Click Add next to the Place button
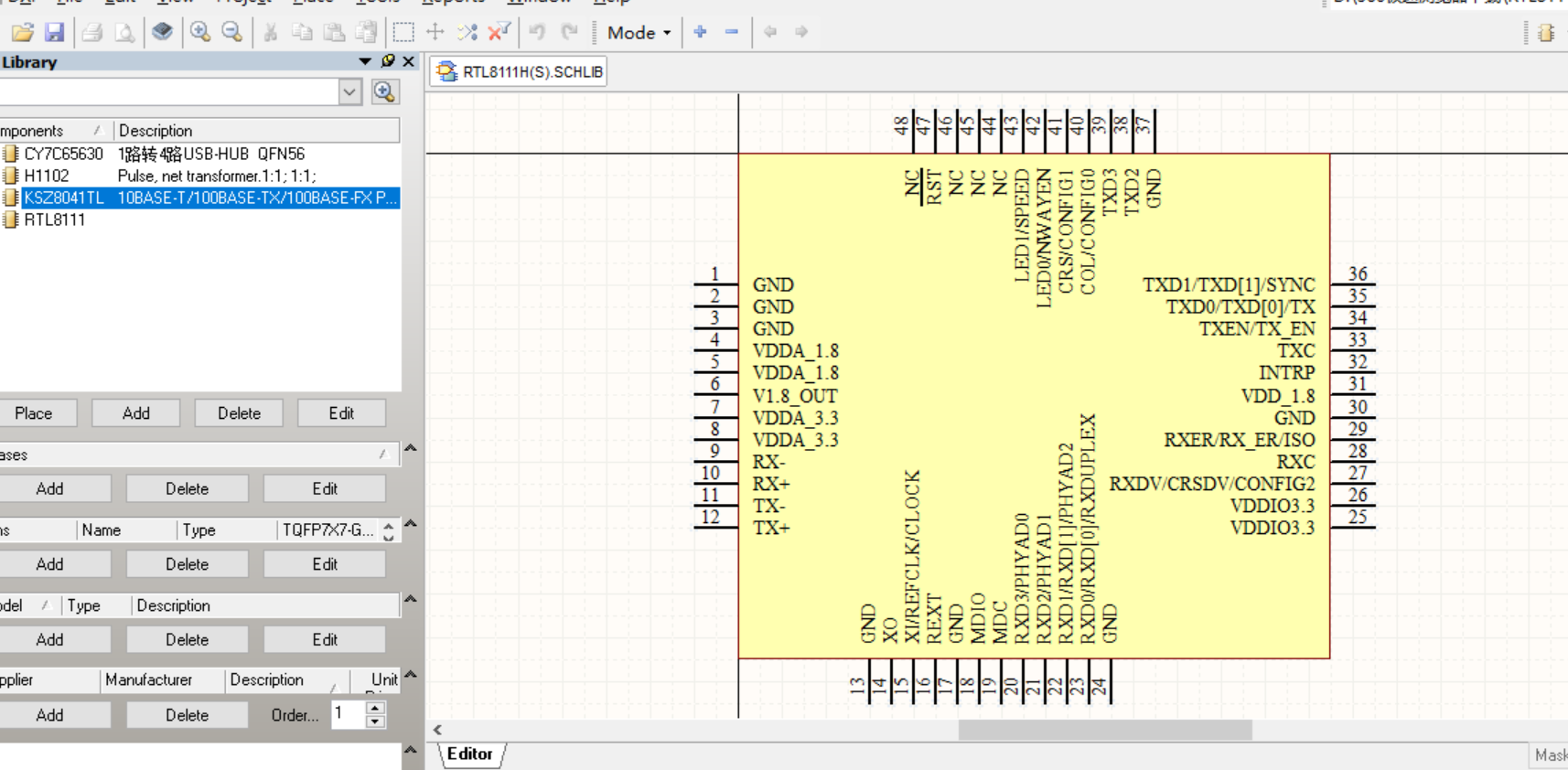 pos(136,413)
